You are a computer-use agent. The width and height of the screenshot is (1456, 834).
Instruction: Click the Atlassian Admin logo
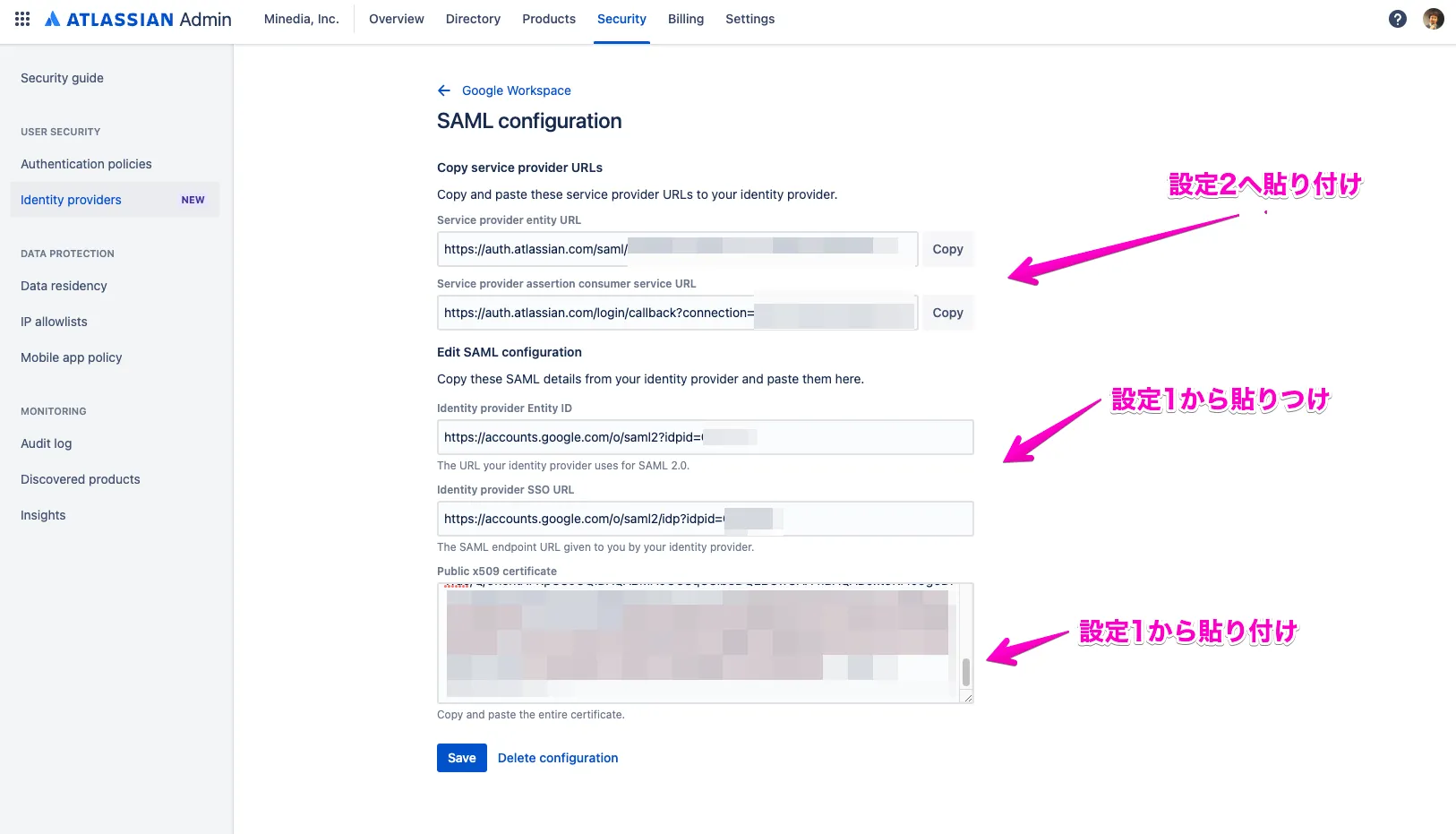pyautogui.click(x=139, y=19)
